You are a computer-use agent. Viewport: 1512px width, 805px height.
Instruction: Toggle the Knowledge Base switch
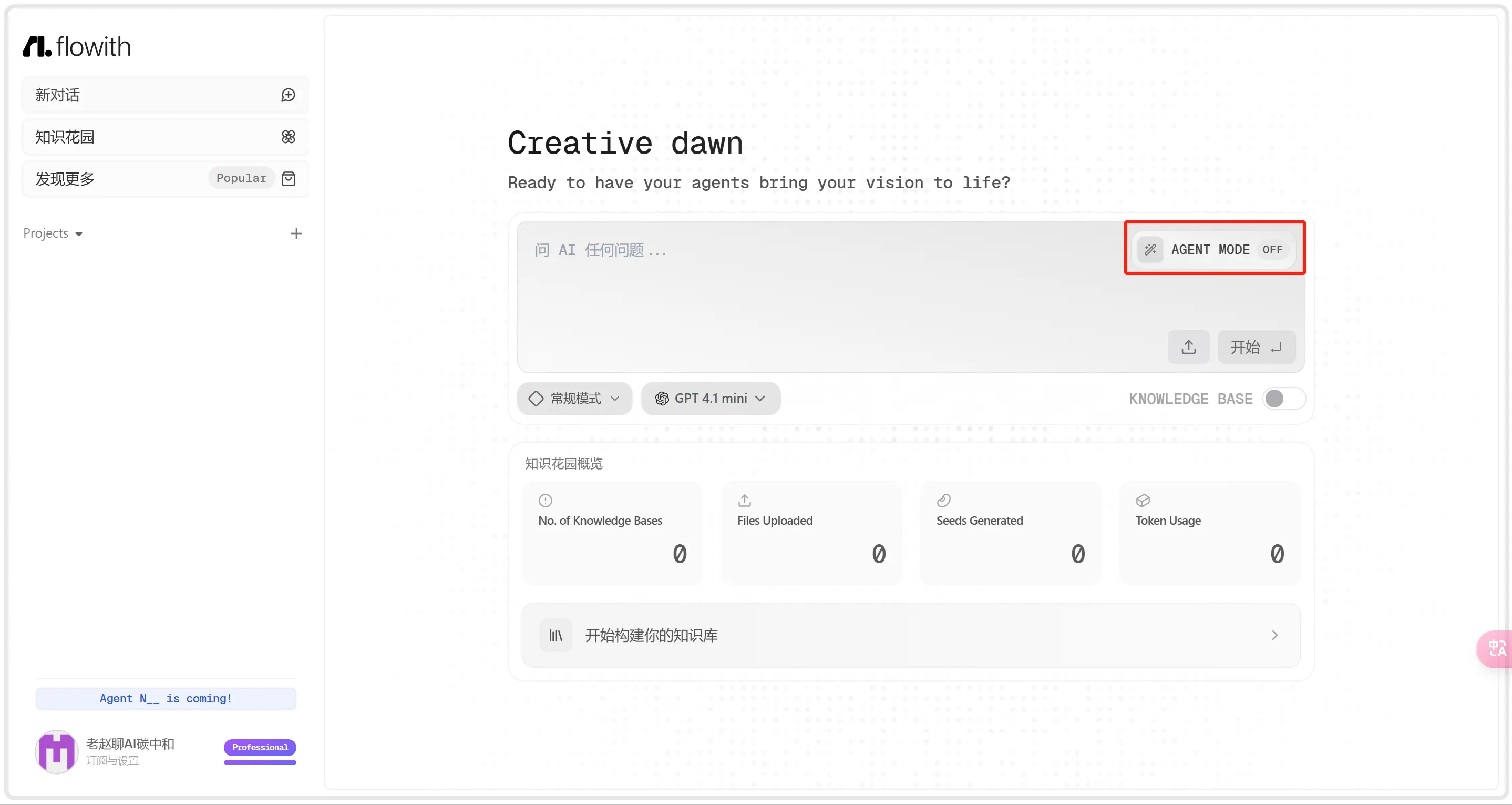point(1284,399)
